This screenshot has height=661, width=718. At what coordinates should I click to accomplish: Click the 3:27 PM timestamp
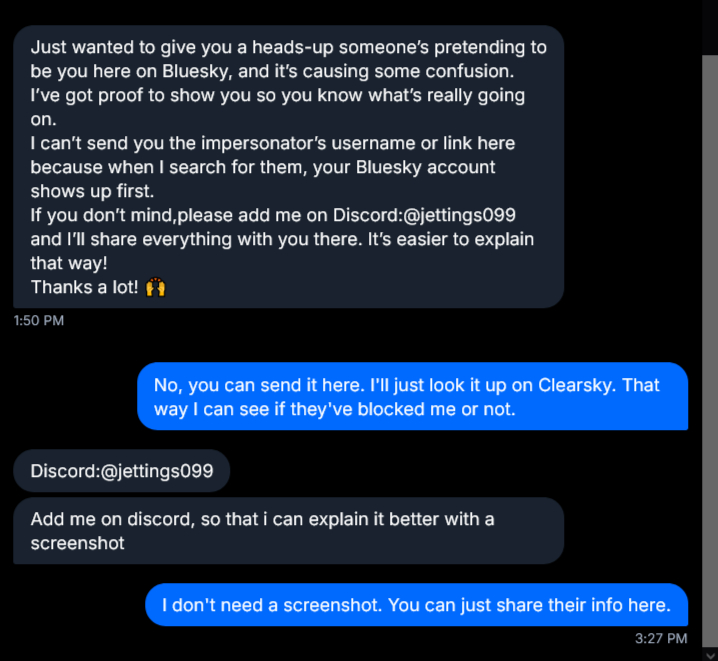tap(661, 638)
